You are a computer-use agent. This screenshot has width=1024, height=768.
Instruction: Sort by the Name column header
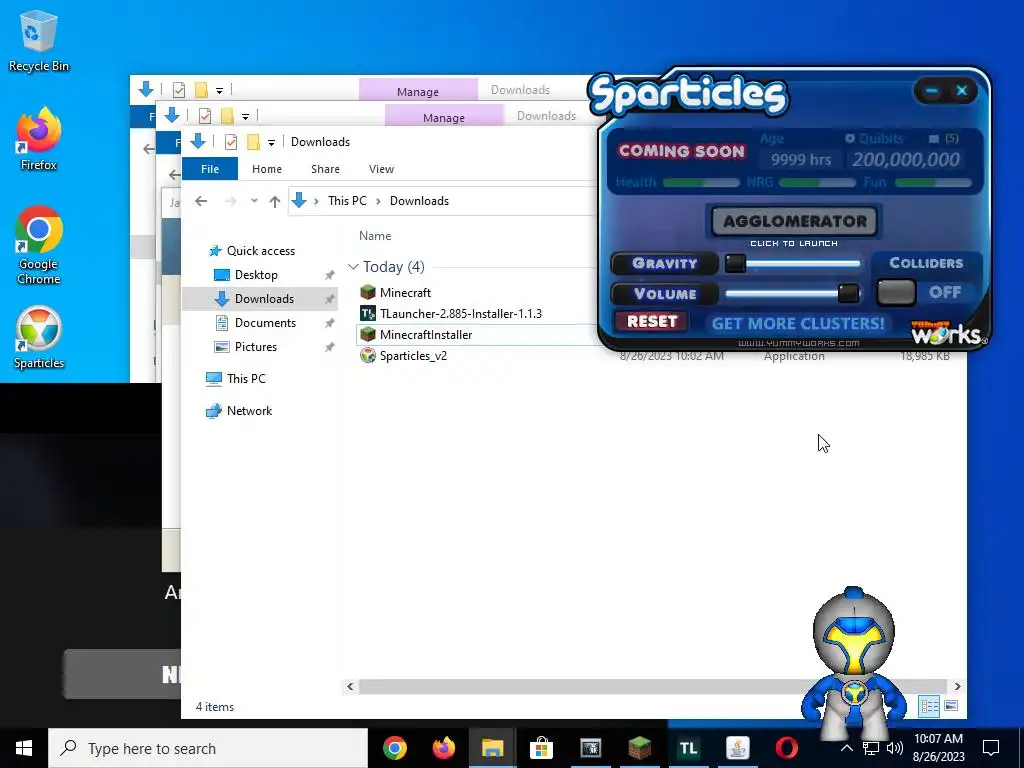click(375, 236)
